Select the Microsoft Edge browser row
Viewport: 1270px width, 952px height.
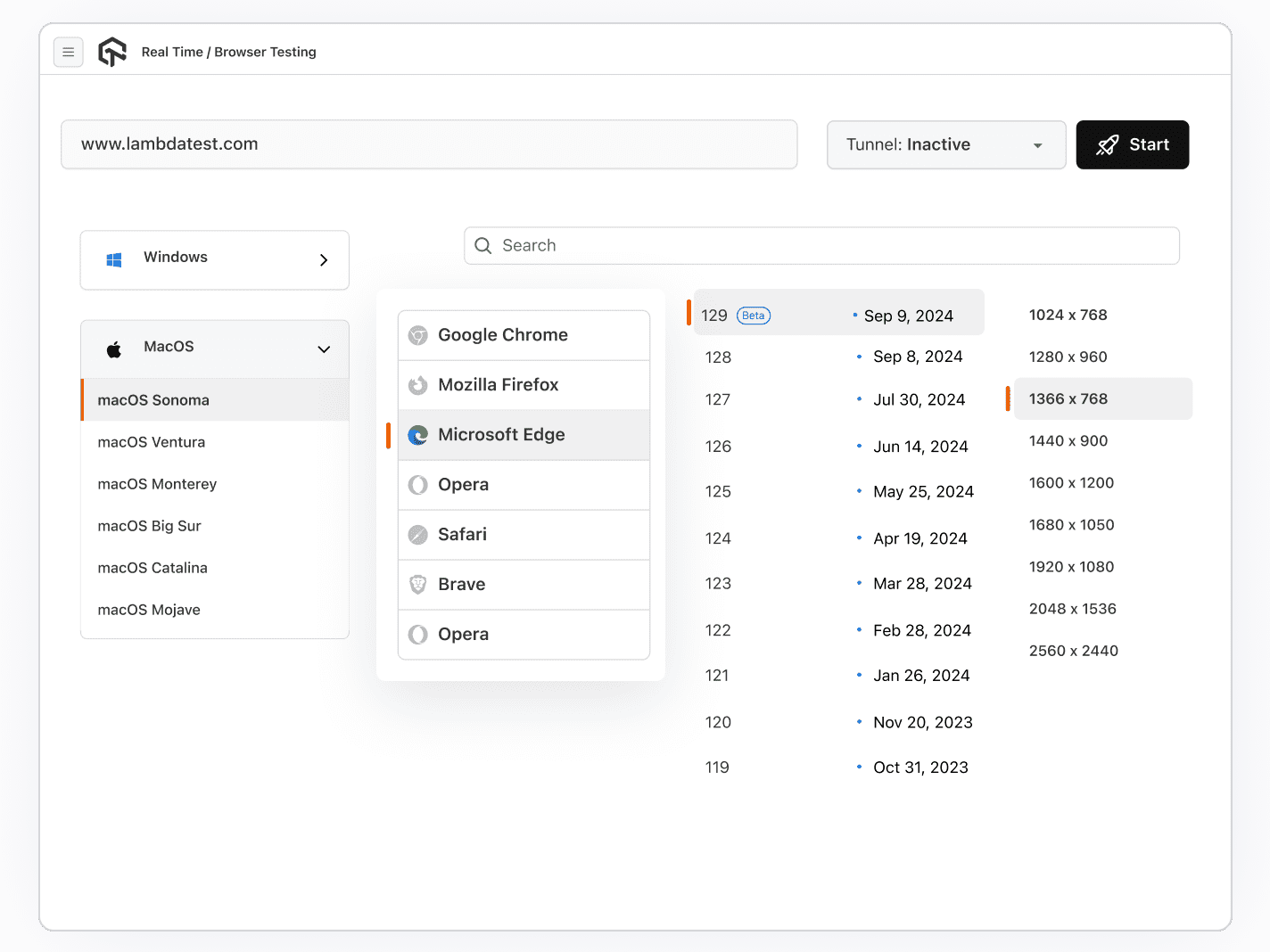click(x=524, y=435)
